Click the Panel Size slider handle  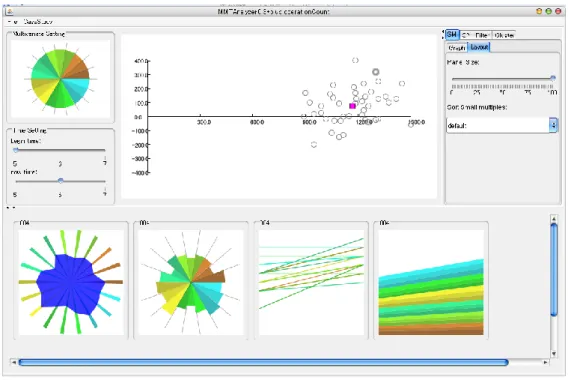[553, 78]
